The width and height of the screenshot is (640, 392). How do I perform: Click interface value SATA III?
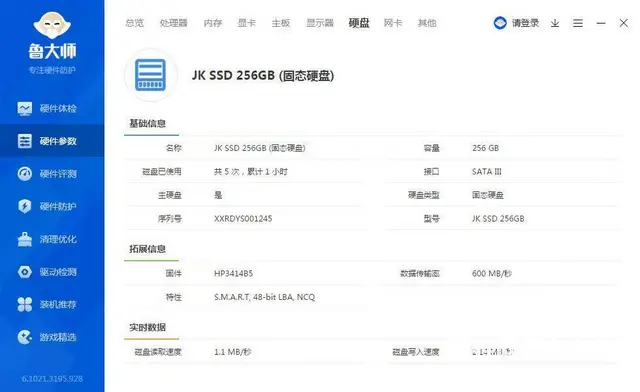point(487,172)
